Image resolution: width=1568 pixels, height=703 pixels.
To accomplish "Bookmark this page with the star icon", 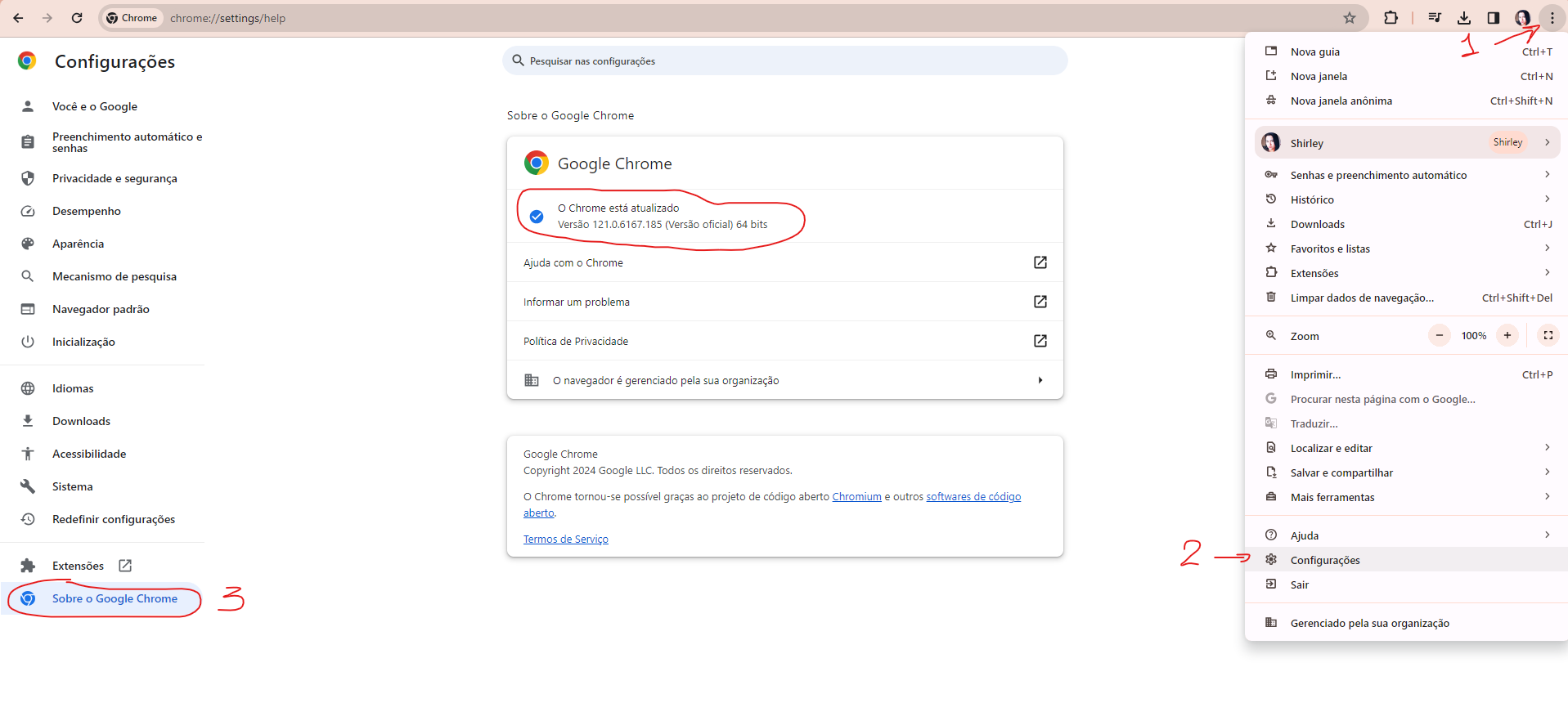I will pyautogui.click(x=1350, y=18).
